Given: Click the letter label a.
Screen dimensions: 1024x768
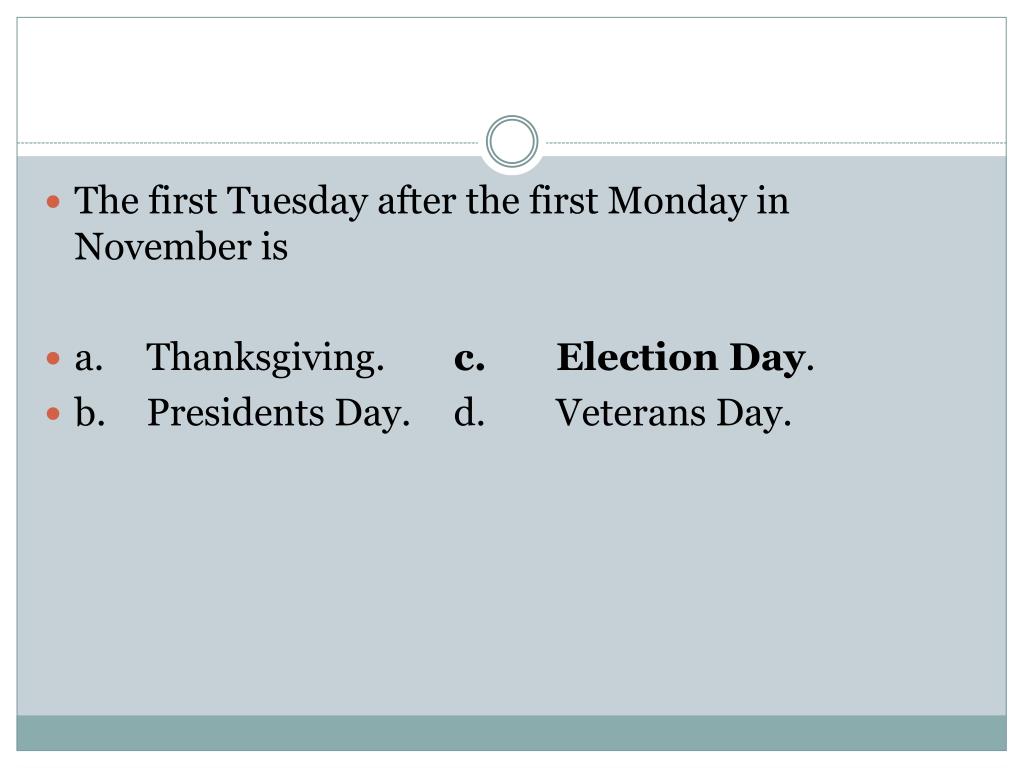Looking at the screenshot, I should click(89, 359).
